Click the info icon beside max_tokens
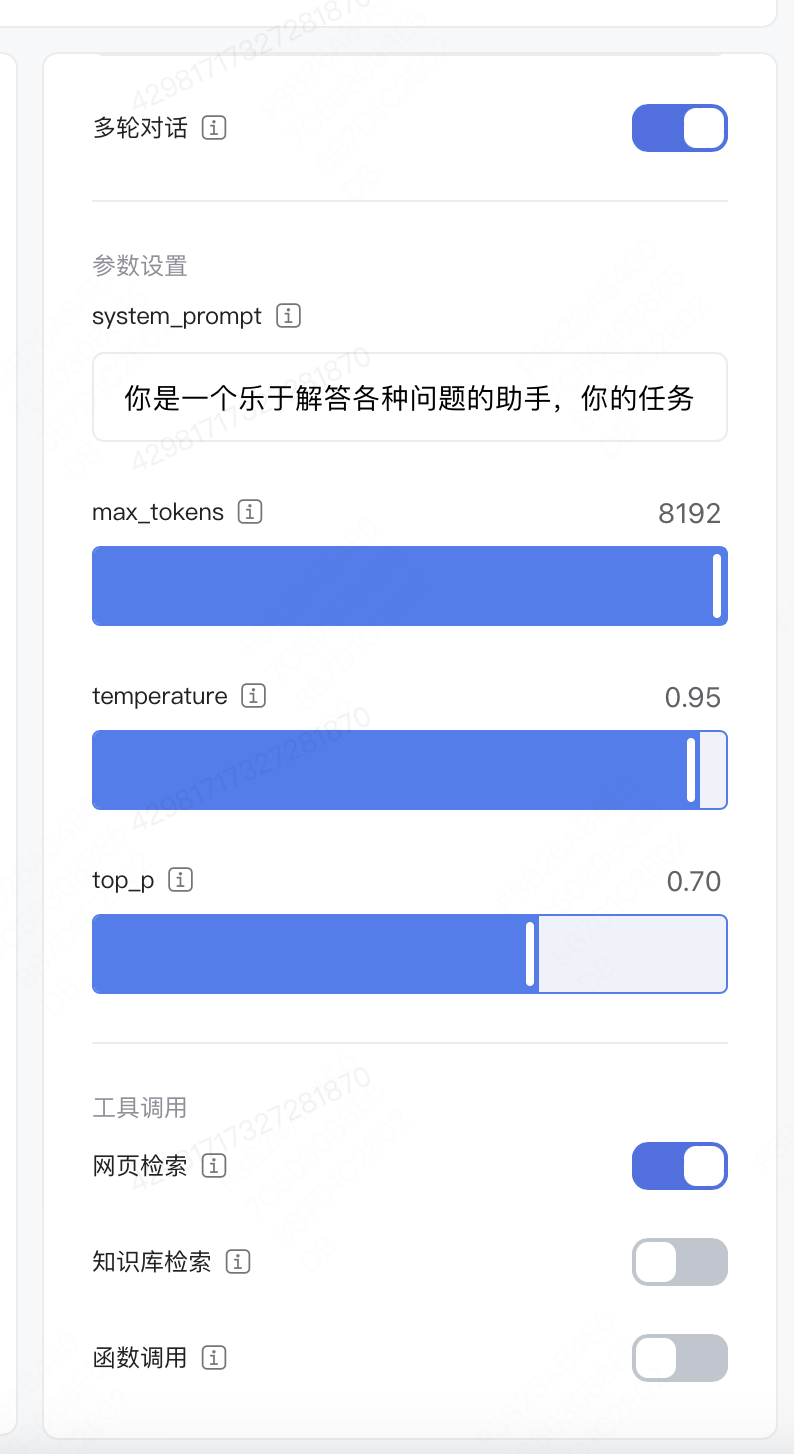 pos(250,512)
